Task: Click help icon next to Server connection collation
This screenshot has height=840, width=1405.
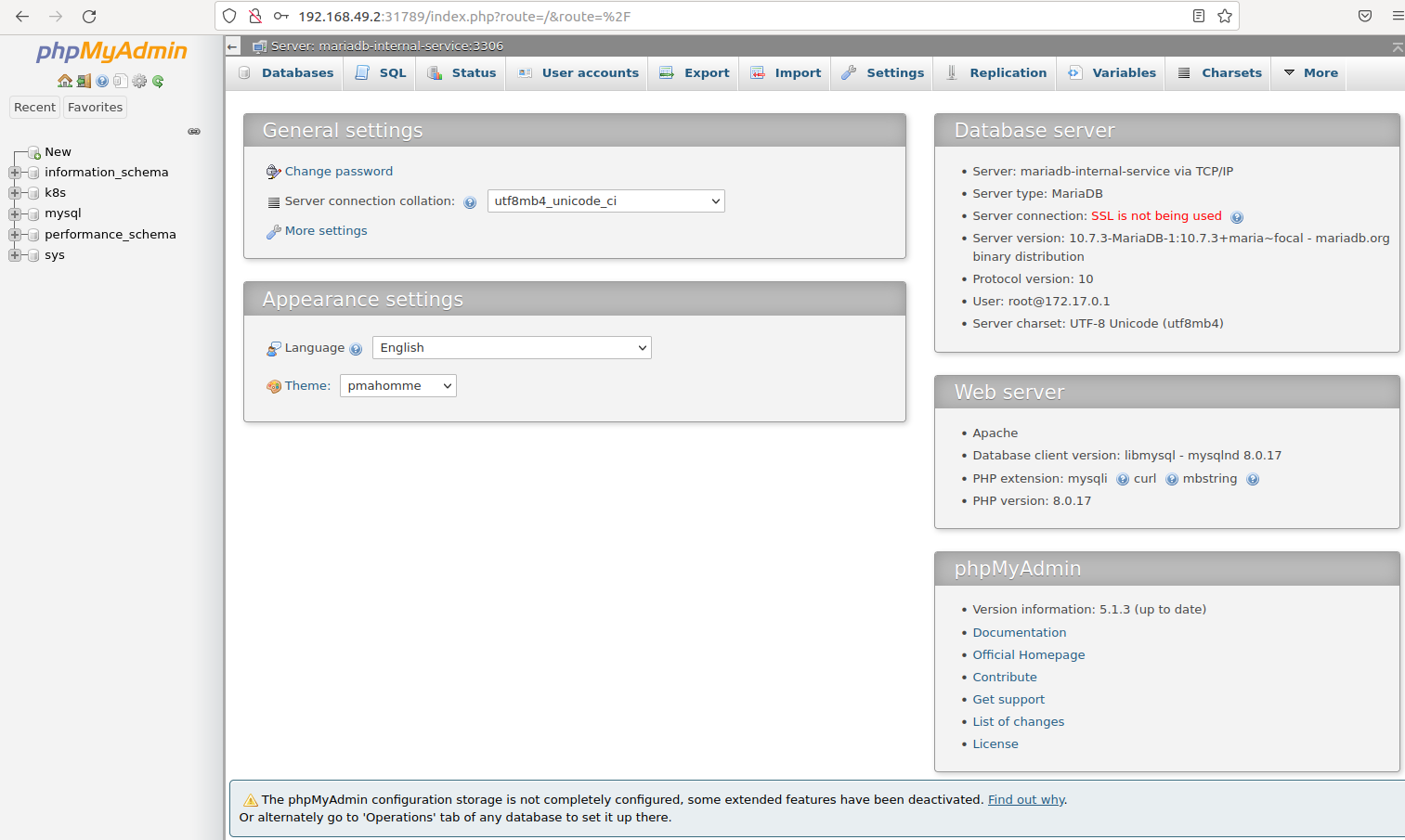Action: click(x=470, y=202)
